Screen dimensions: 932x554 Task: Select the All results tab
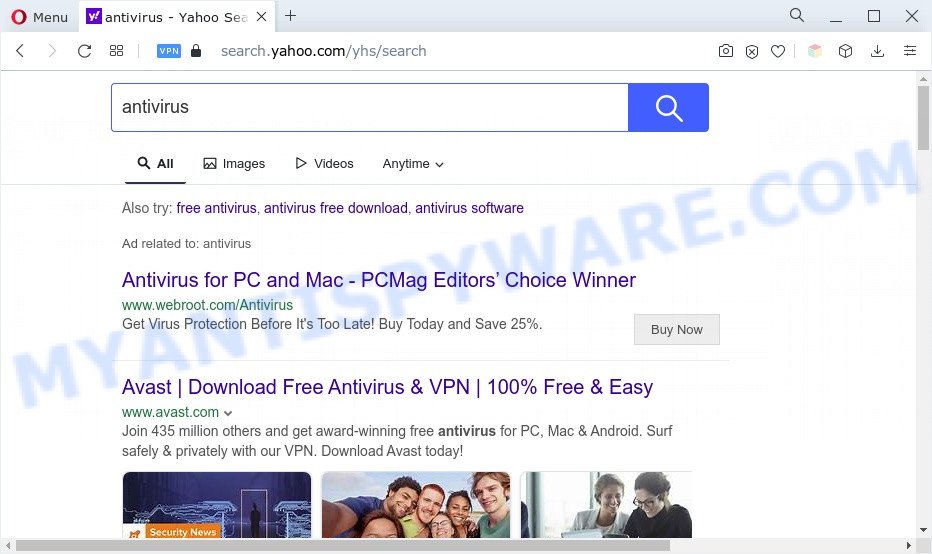155,163
